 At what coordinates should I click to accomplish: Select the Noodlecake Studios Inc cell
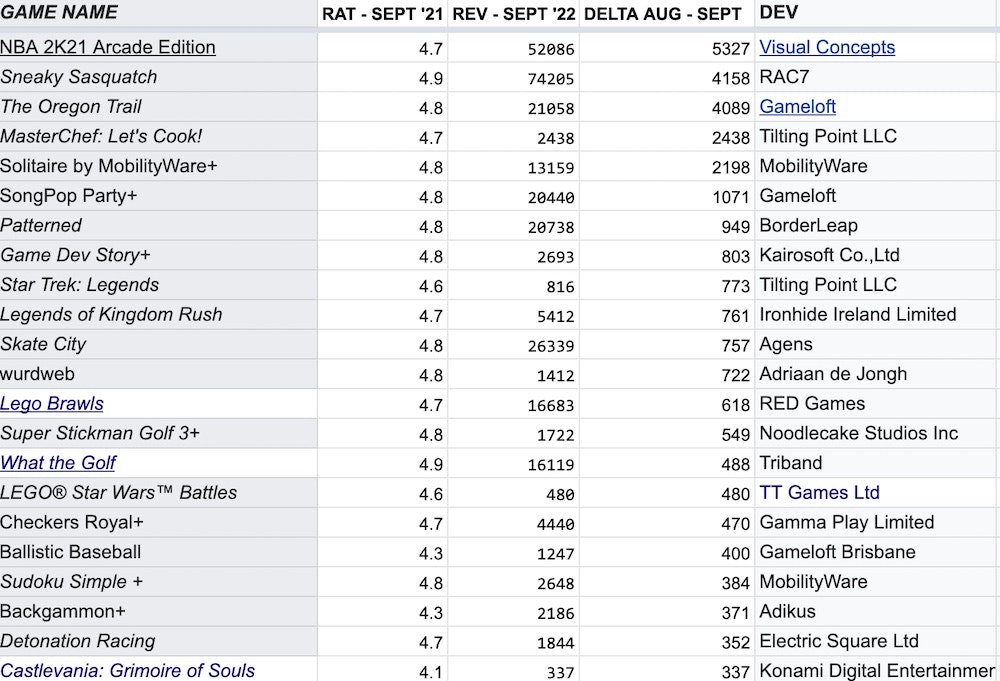(858, 434)
